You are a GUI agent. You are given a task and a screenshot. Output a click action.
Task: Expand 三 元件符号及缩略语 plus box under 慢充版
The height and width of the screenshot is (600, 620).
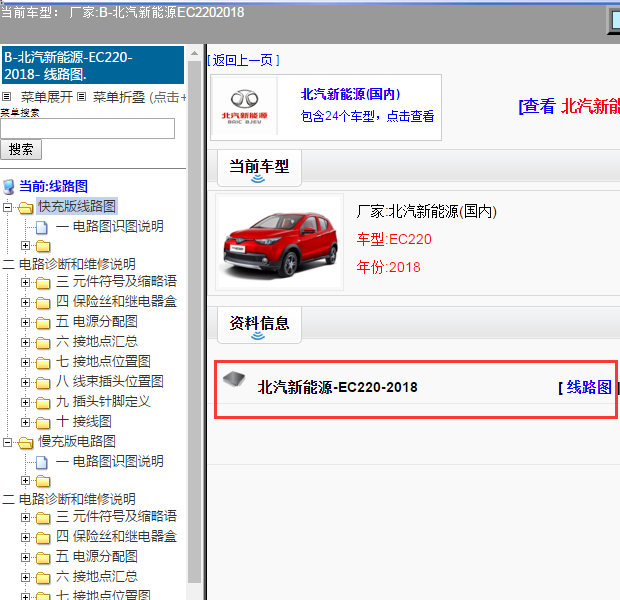tap(25, 517)
